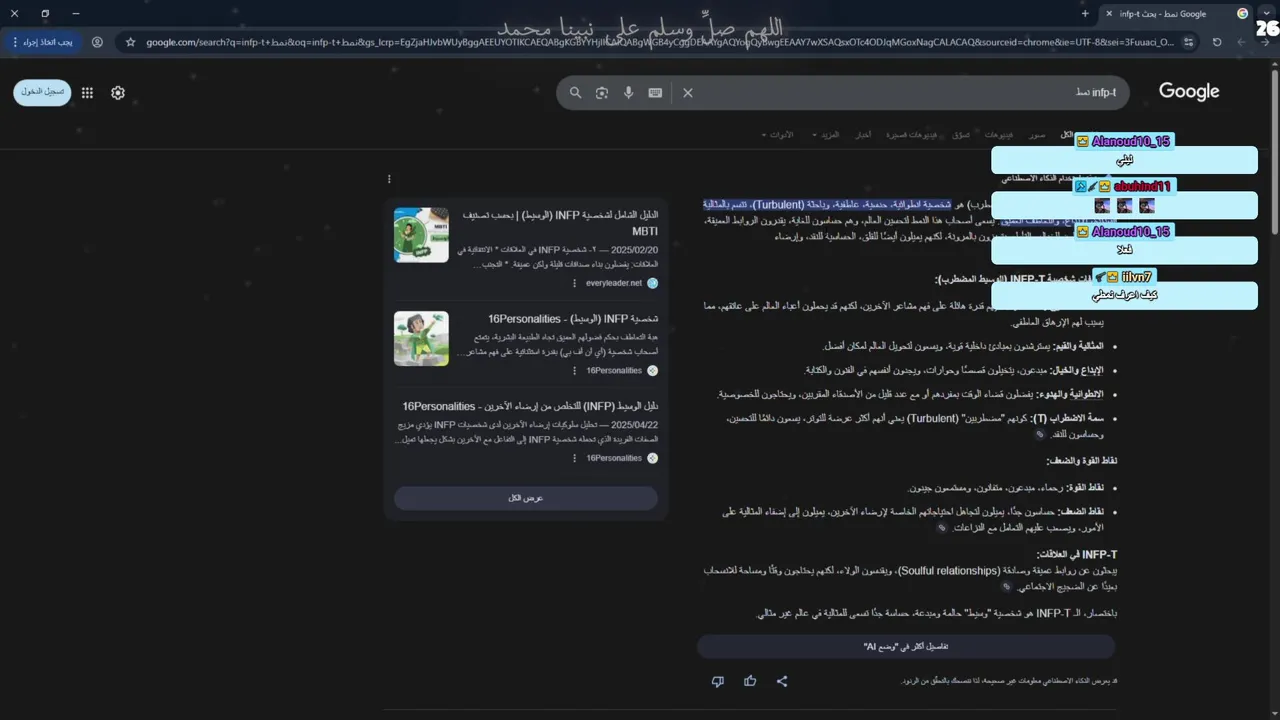This screenshot has height=720, width=1280.
Task: Open Chrome three-dot main menu
Action: click(15, 42)
